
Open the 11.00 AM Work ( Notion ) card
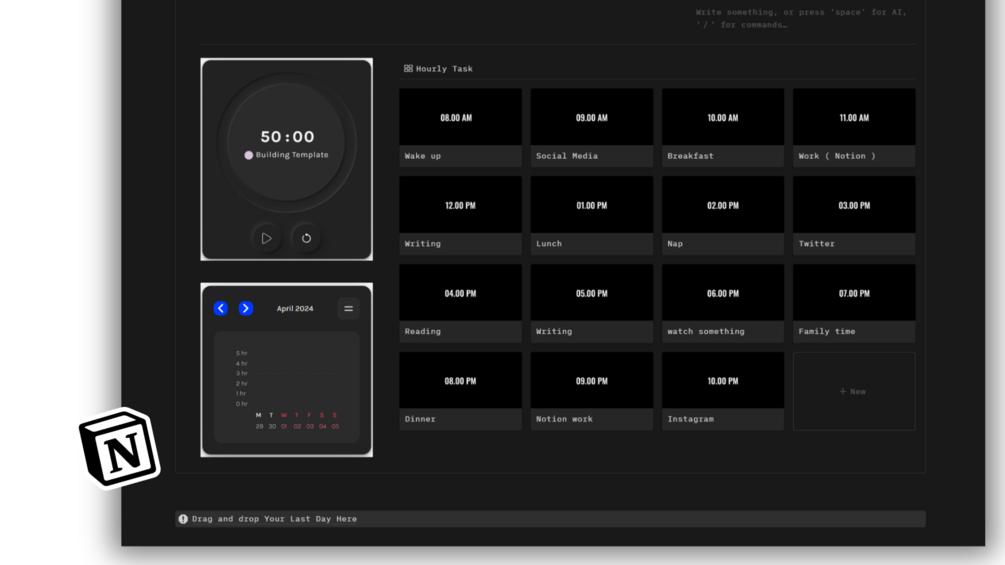coord(854,127)
